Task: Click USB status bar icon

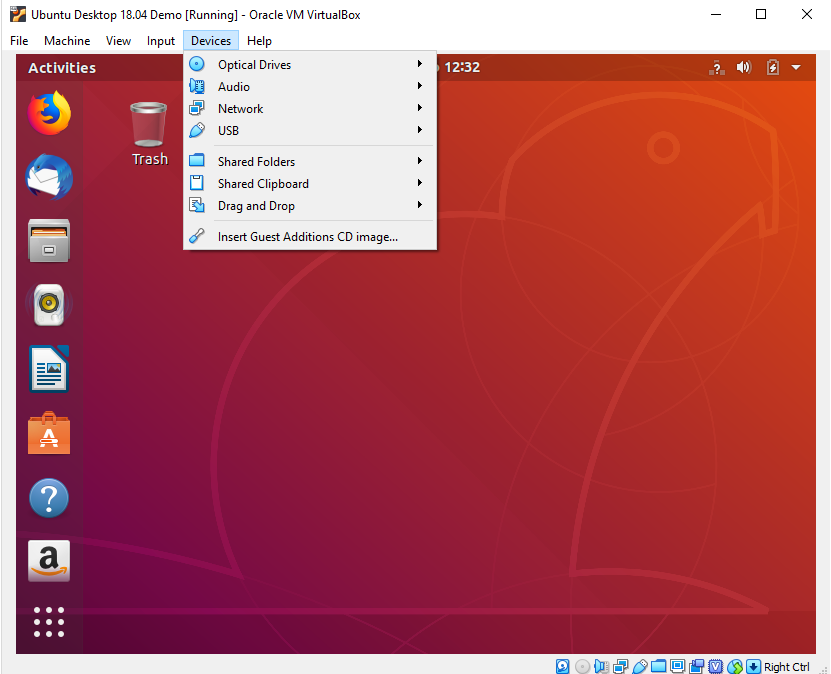Action: (x=640, y=666)
